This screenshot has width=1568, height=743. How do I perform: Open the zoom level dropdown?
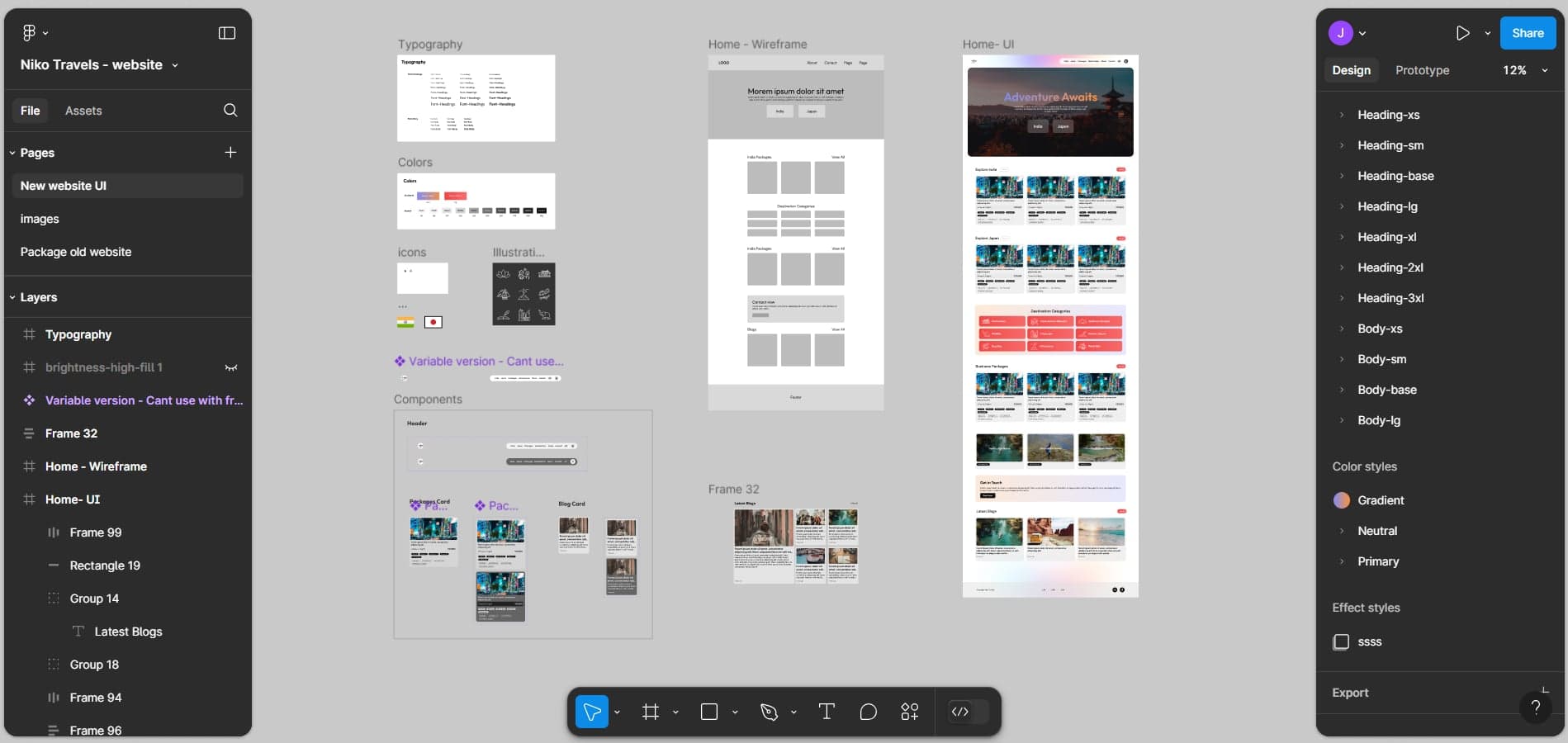tap(1544, 70)
